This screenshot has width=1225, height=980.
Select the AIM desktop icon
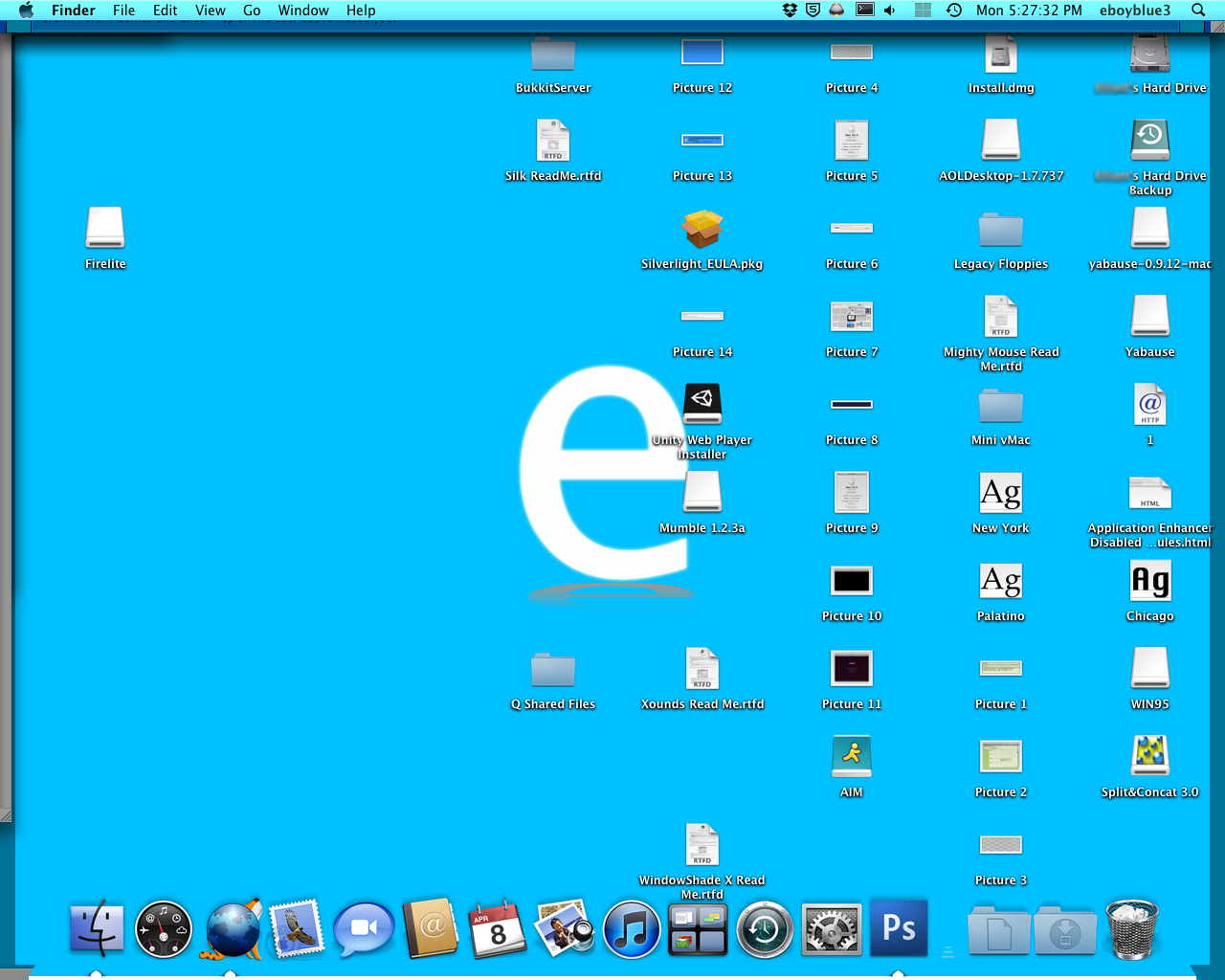point(851,756)
